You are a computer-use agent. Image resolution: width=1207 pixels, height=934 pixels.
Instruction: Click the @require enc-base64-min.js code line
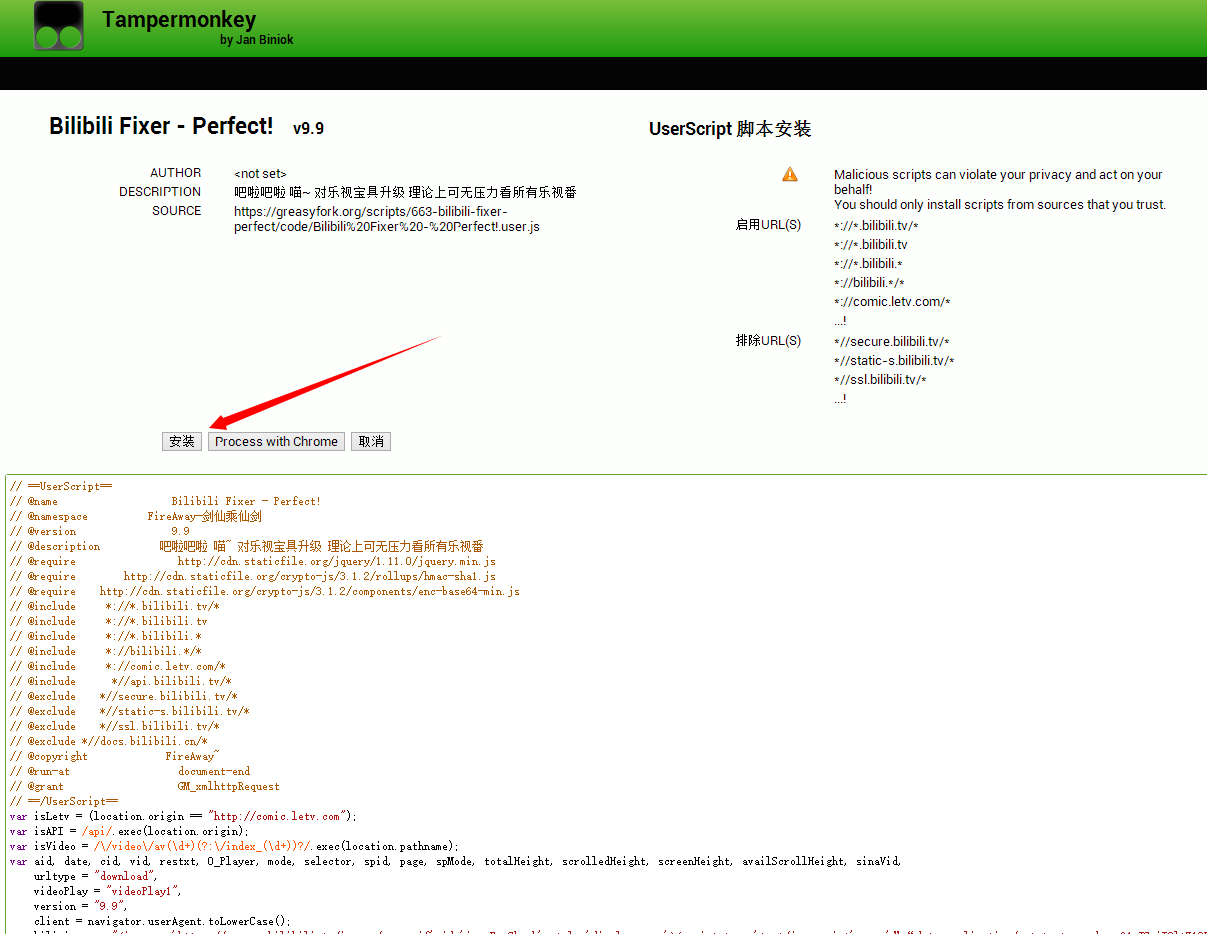(265, 591)
